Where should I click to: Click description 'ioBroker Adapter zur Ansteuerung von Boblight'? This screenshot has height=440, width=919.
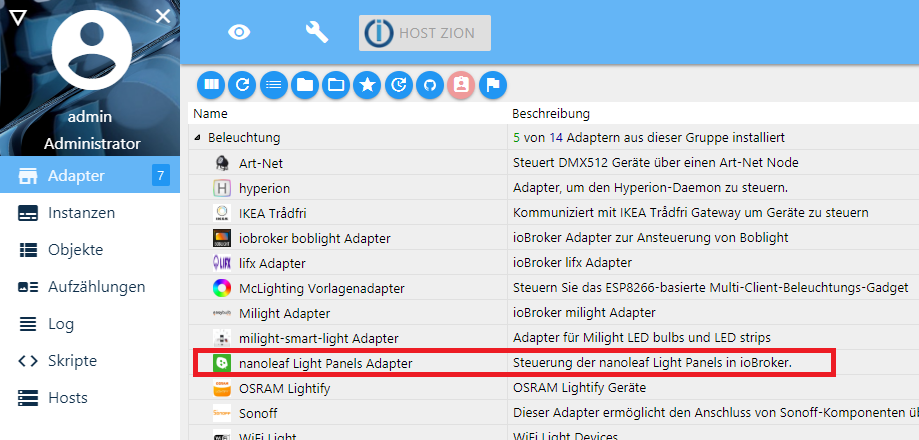pyautogui.click(x=651, y=238)
